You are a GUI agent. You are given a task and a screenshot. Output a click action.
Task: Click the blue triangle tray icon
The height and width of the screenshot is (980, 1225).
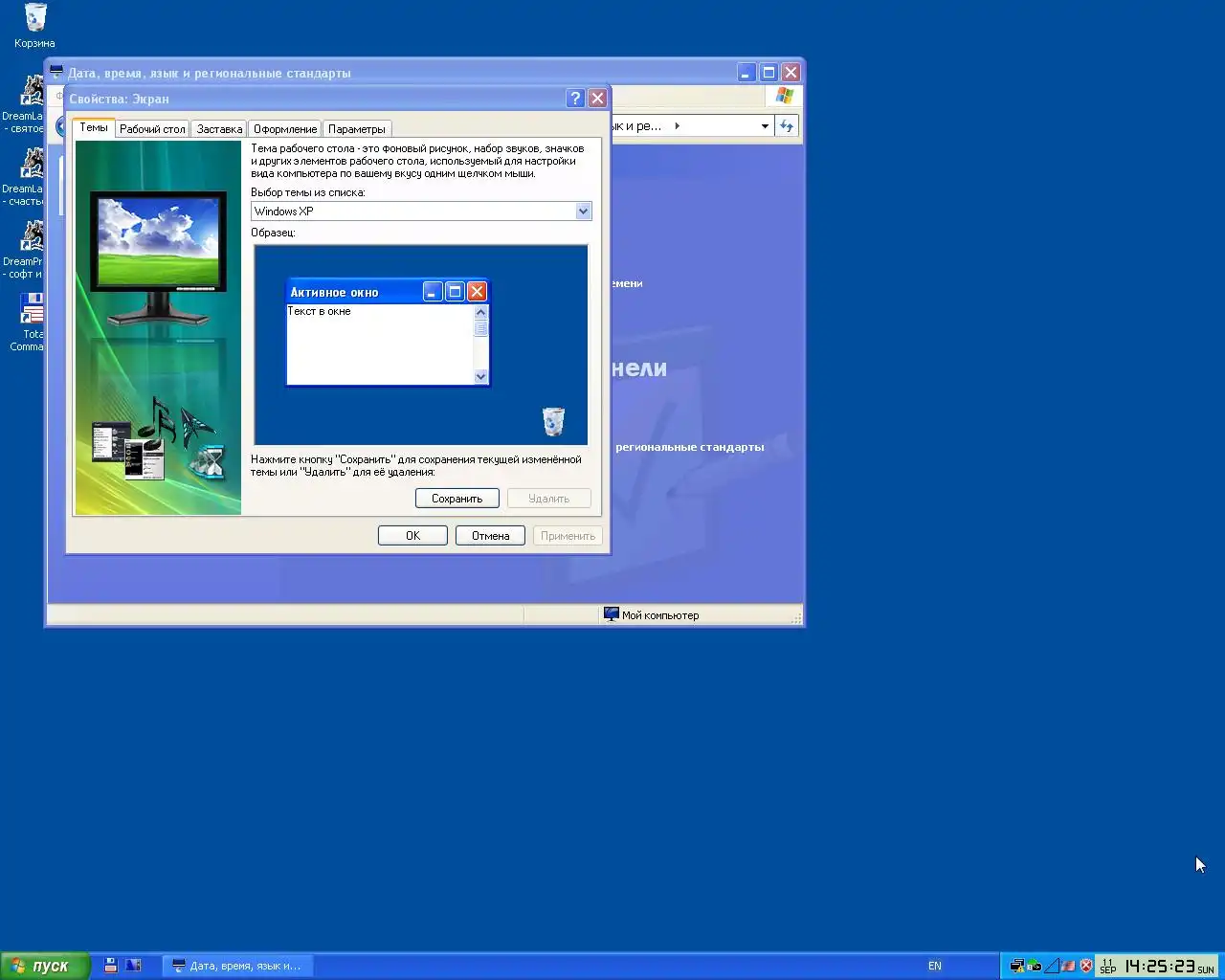coord(1052,966)
